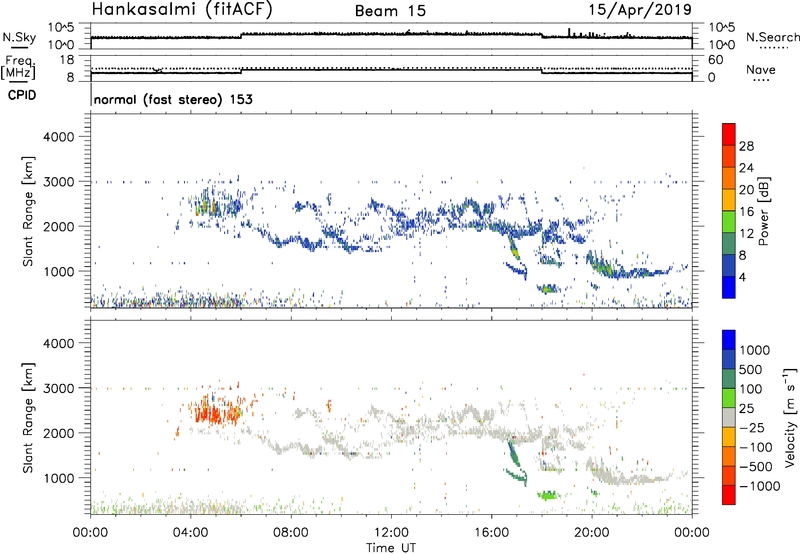This screenshot has width=800, height=554.
Task: Pick the light green segment of power colorbar
Action: 729,222
